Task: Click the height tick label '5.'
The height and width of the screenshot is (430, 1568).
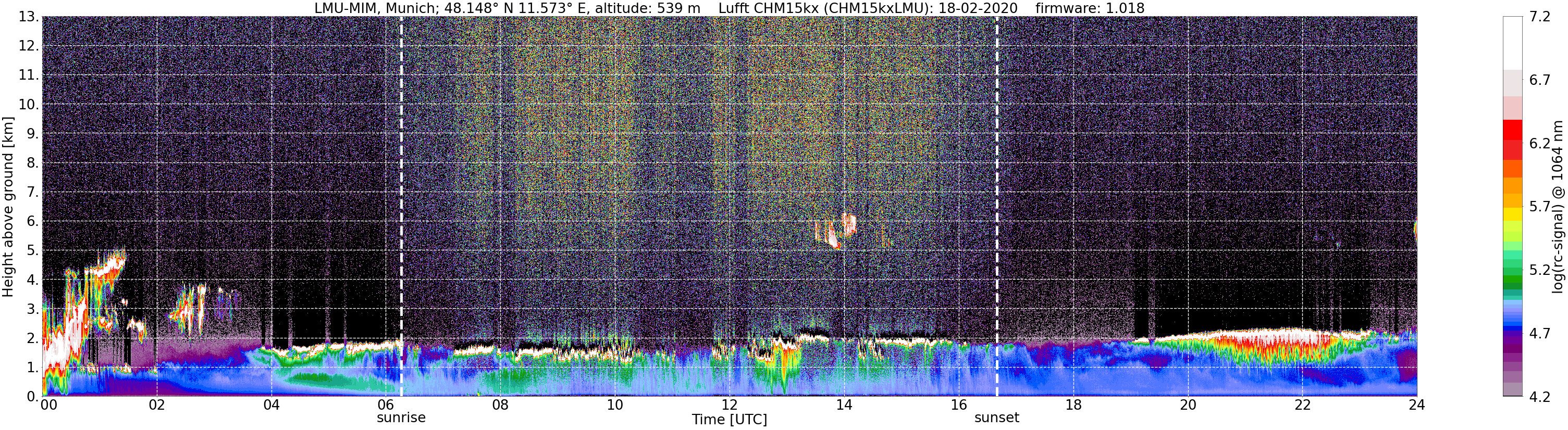Action: pyautogui.click(x=32, y=250)
